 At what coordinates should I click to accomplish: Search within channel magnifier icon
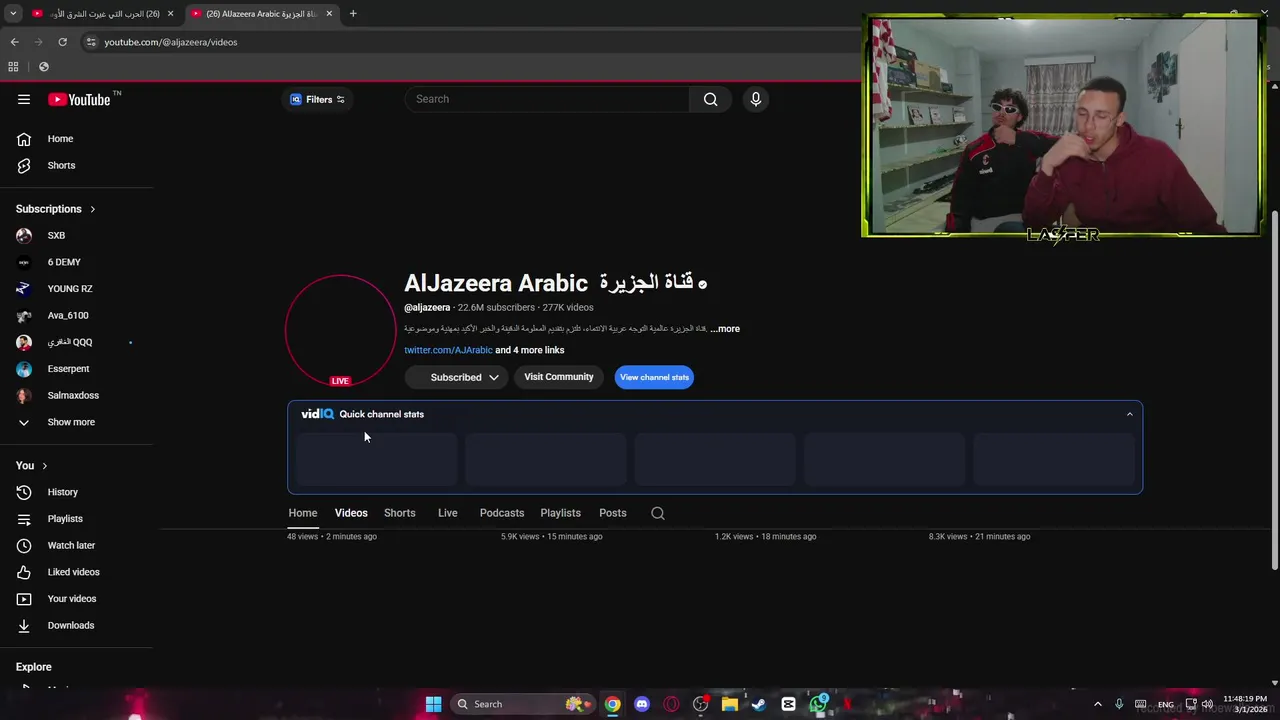pos(658,513)
